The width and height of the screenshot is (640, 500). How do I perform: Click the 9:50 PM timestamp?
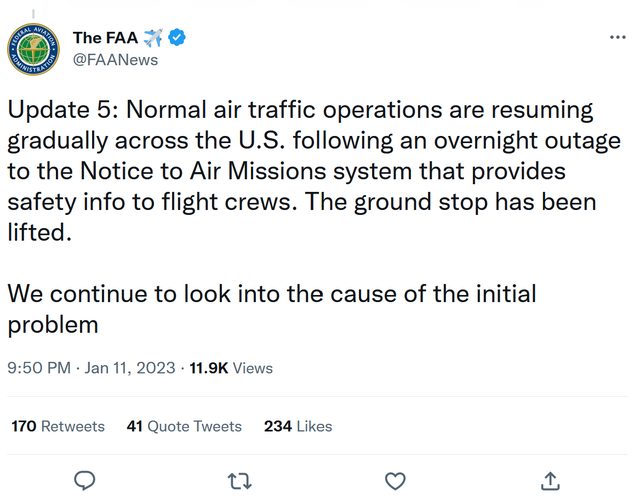click(38, 368)
